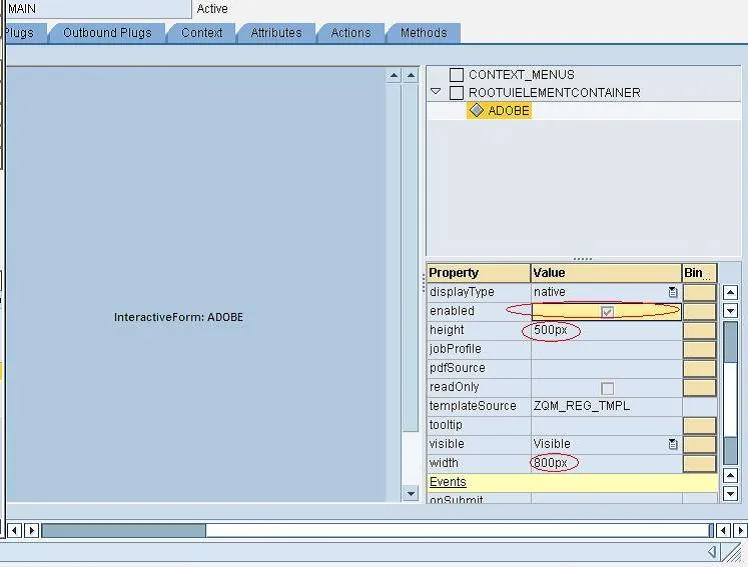Click binding button for visible property
748x567 pixels.
pyautogui.click(x=699, y=444)
